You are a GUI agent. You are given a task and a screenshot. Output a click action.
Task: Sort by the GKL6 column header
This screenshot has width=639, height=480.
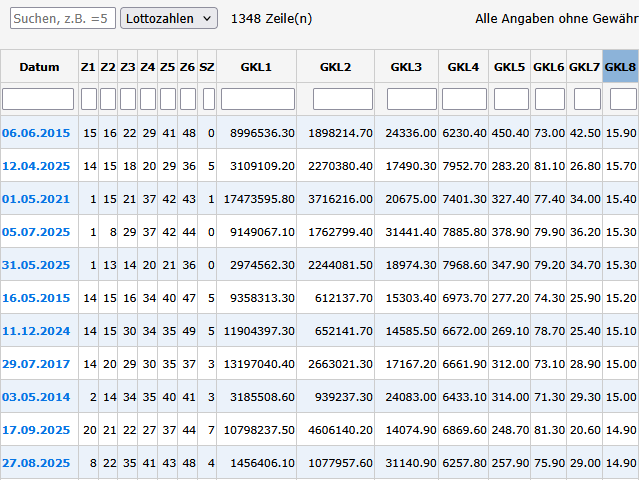pyautogui.click(x=549, y=66)
